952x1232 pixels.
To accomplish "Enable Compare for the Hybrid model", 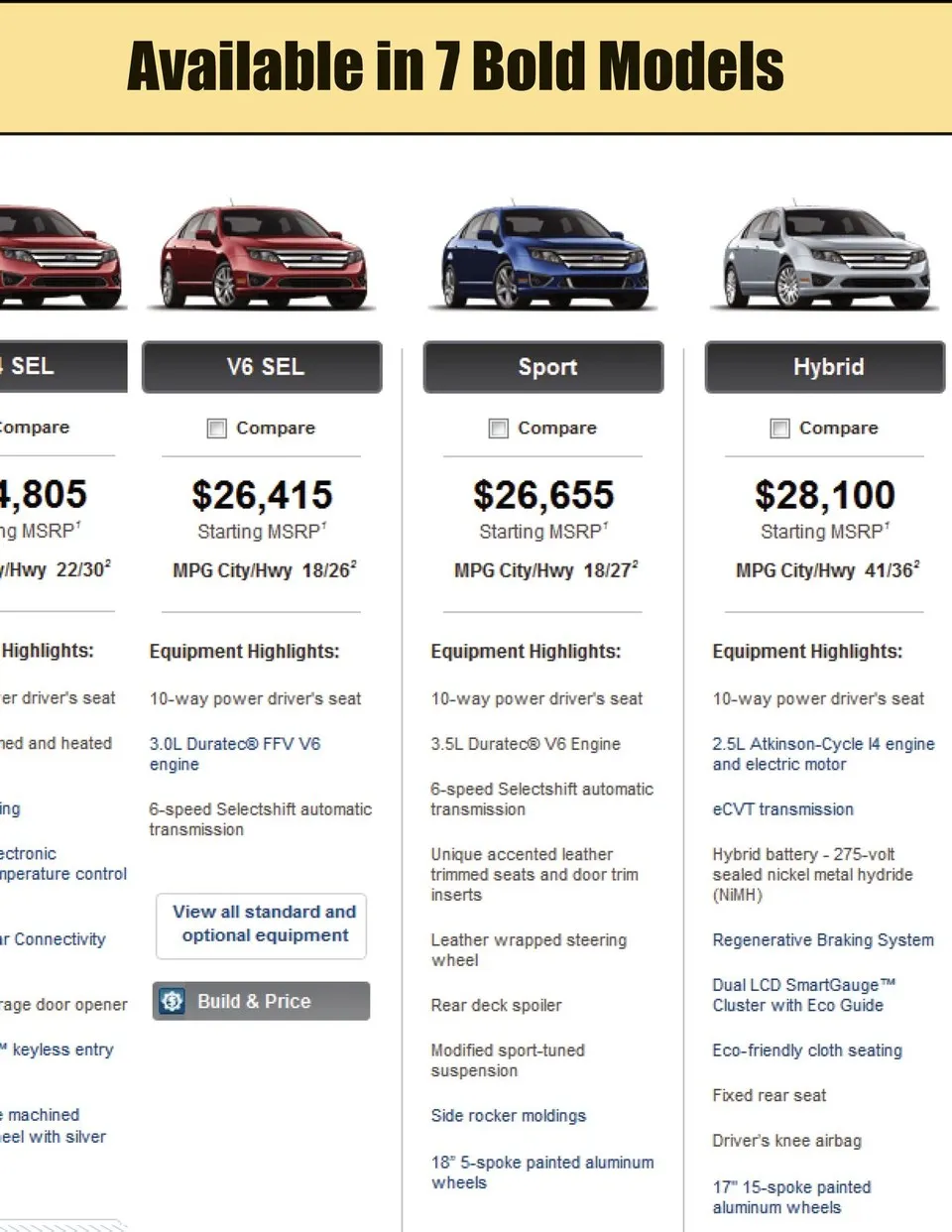I will pyautogui.click(x=779, y=428).
